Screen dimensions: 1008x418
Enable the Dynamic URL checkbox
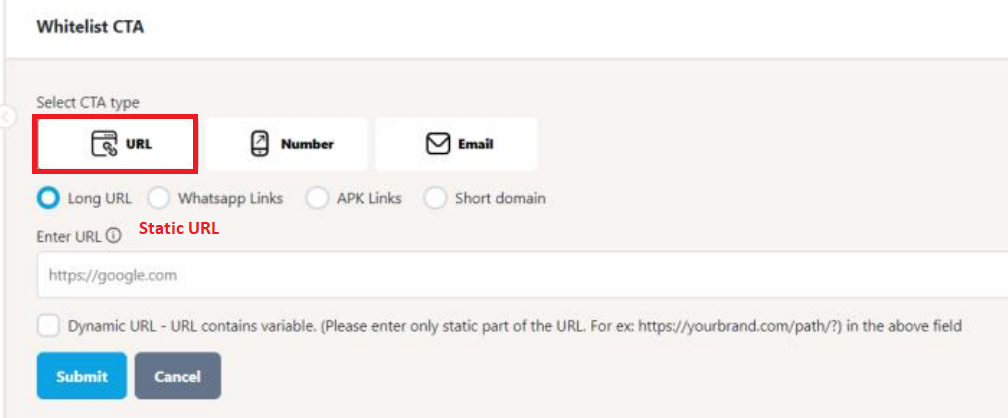tap(48, 326)
